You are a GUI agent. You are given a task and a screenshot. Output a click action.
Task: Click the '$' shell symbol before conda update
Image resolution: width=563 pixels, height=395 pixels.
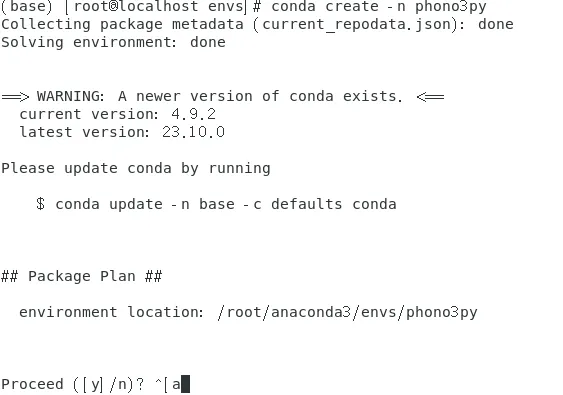(x=41, y=204)
